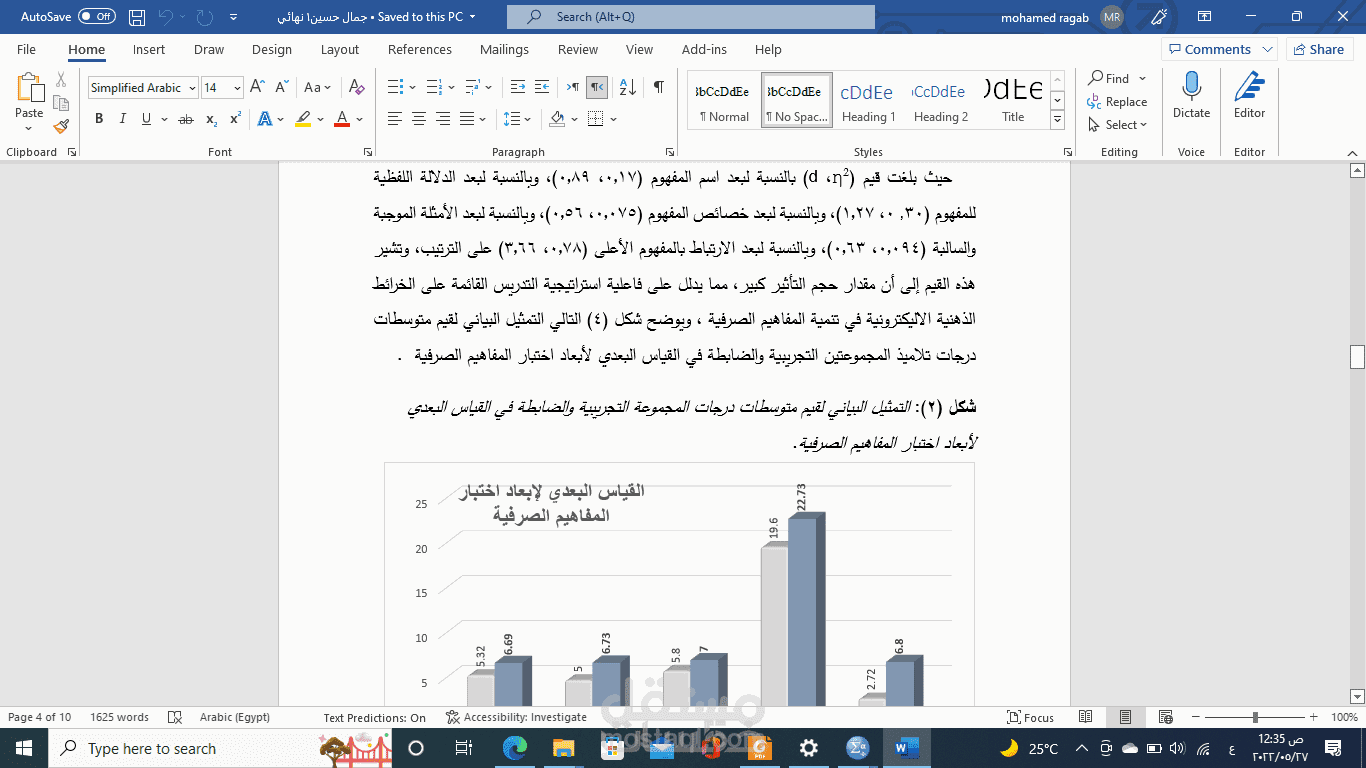Open the Numbering list dropdown
This screenshot has height=768, width=1366.
pyautogui.click(x=451, y=87)
